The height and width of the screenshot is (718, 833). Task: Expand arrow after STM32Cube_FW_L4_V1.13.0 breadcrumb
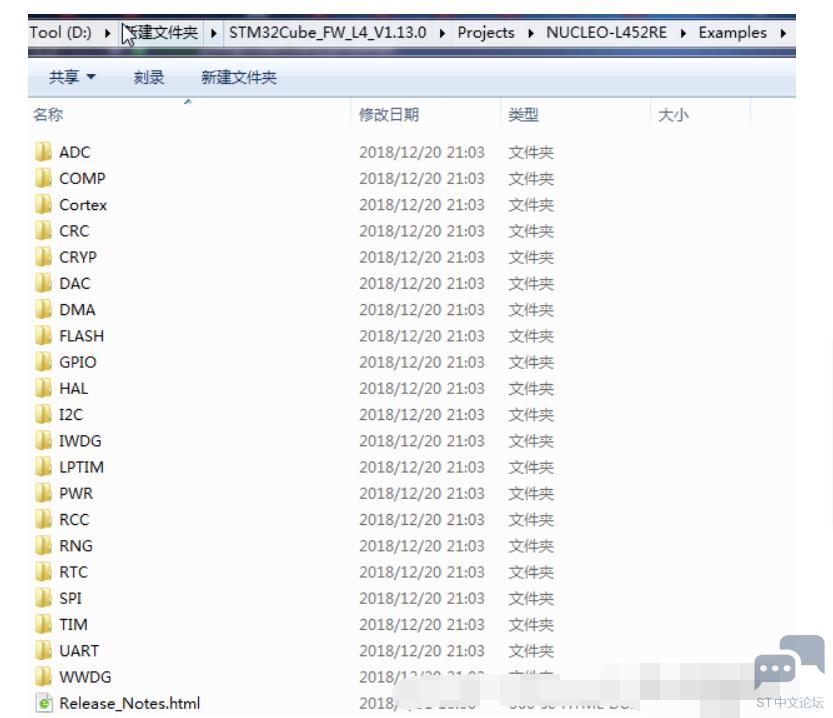pyautogui.click(x=442, y=33)
